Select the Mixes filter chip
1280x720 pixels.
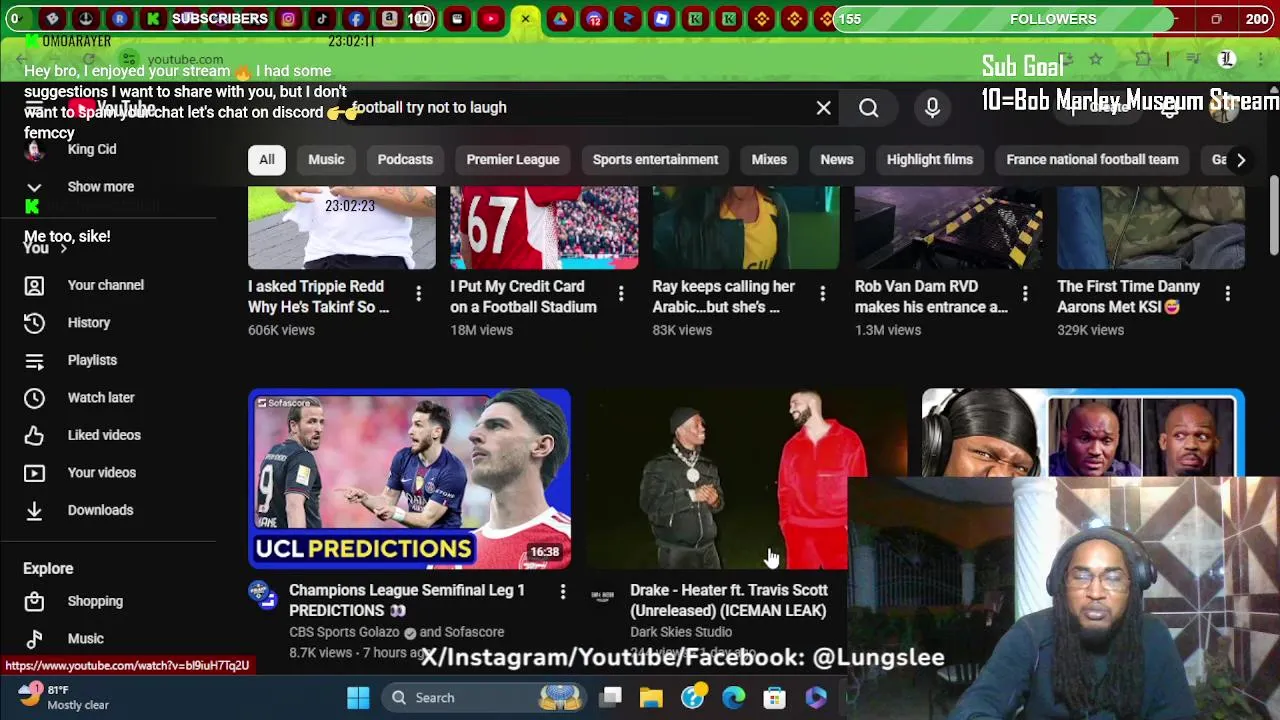(x=769, y=160)
